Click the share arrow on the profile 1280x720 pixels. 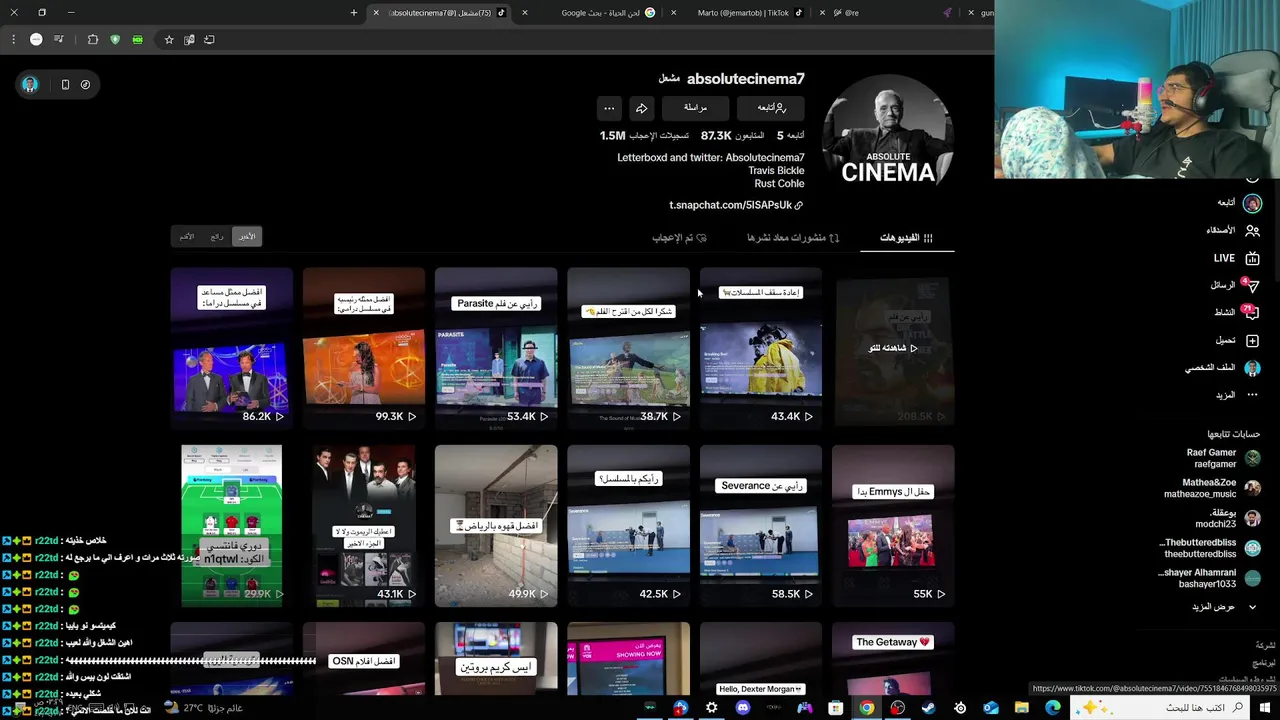[641, 108]
